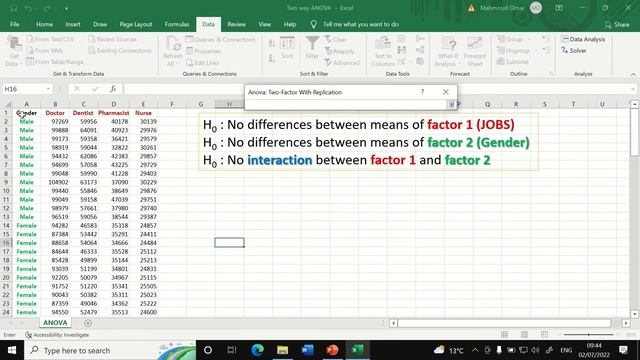Viewport: 640px width, 360px height.
Task: Open the Data Analysis tool
Action: click(x=583, y=39)
